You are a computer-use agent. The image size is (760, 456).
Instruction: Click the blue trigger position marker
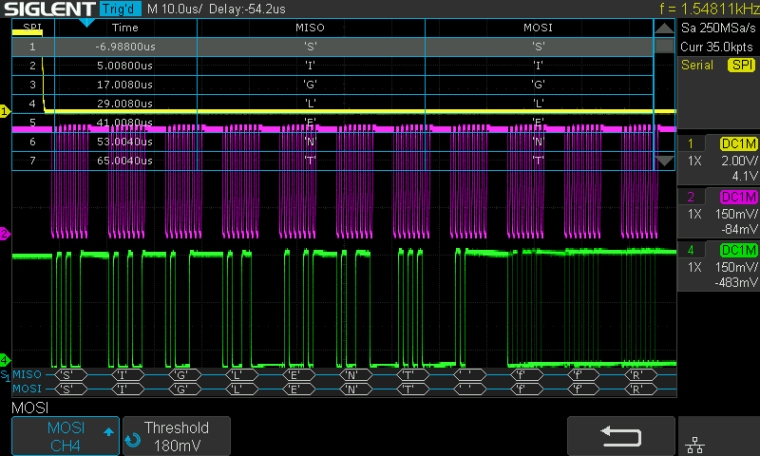pyautogui.click(x=87, y=21)
